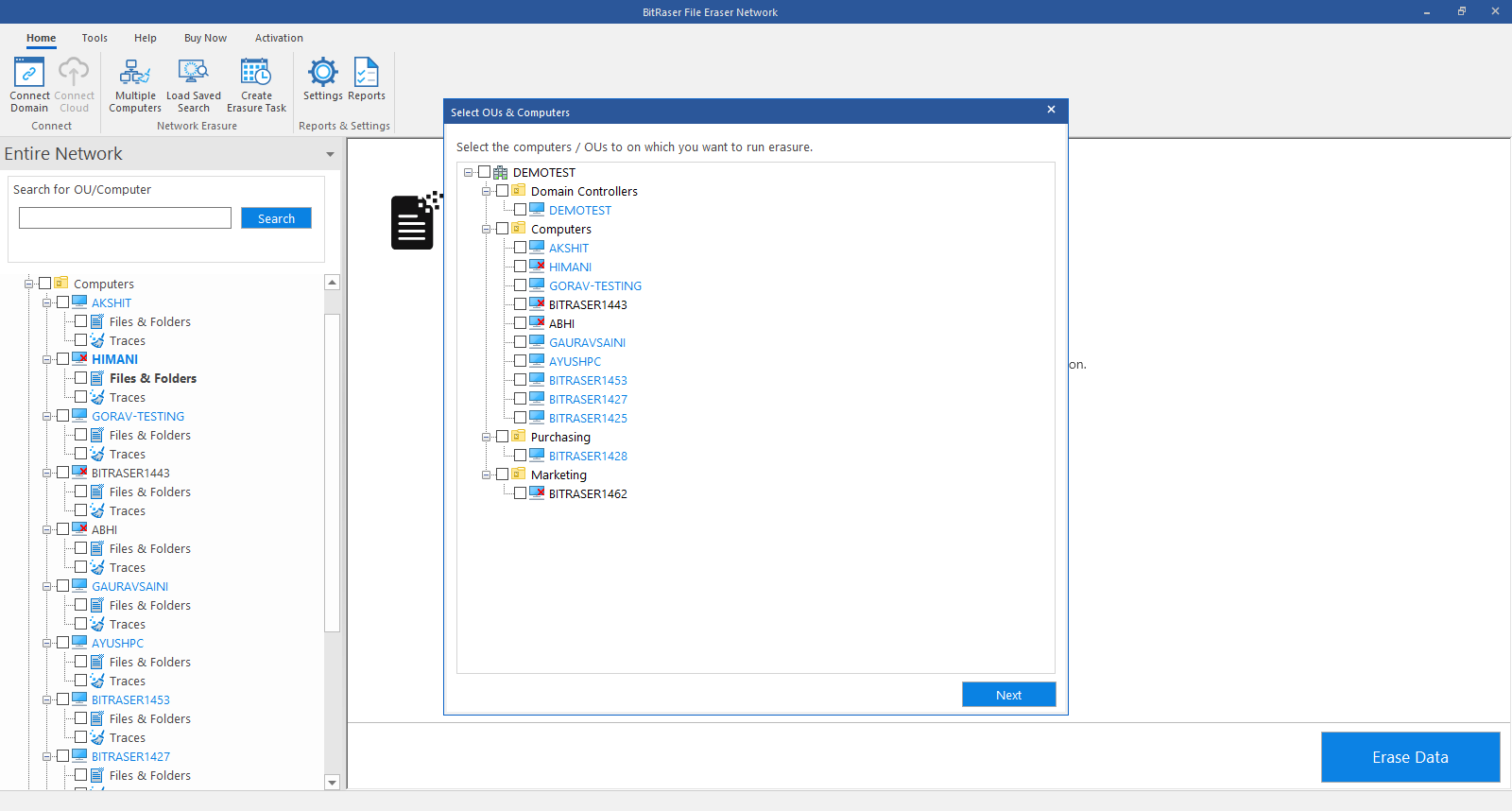Check the Purchasing OU checkbox
Image resolution: width=1512 pixels, height=811 pixels.
pyautogui.click(x=502, y=437)
